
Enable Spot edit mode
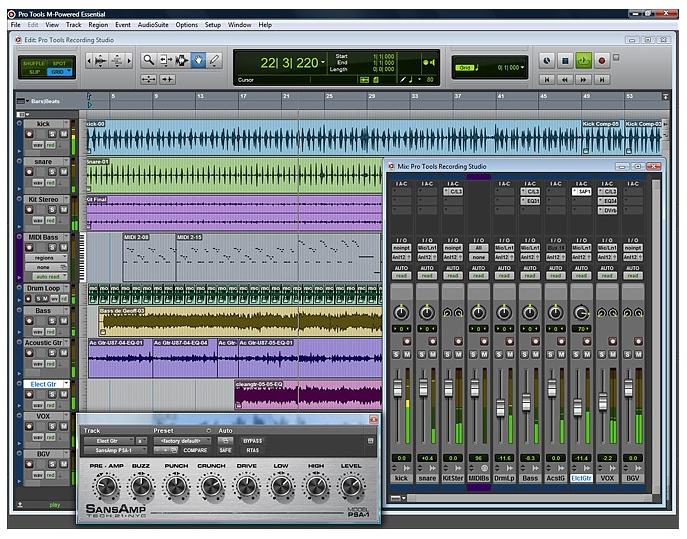pyautogui.click(x=60, y=64)
